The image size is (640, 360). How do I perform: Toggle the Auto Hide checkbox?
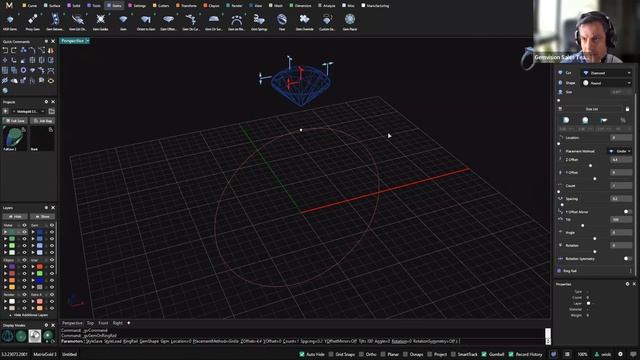click(x=302, y=354)
